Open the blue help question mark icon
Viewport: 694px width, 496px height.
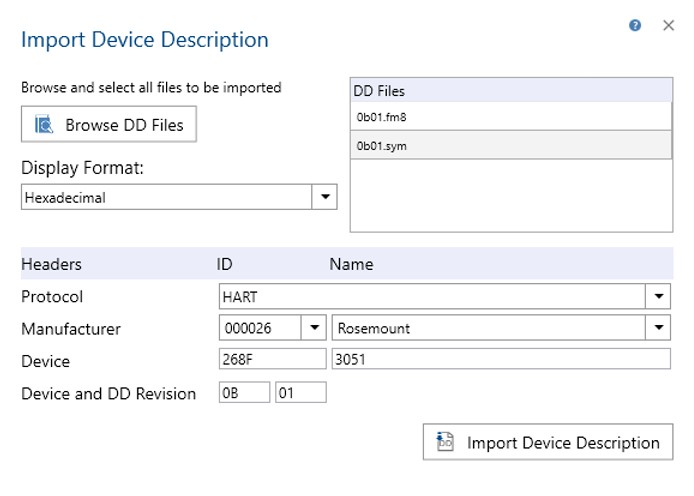pos(635,25)
